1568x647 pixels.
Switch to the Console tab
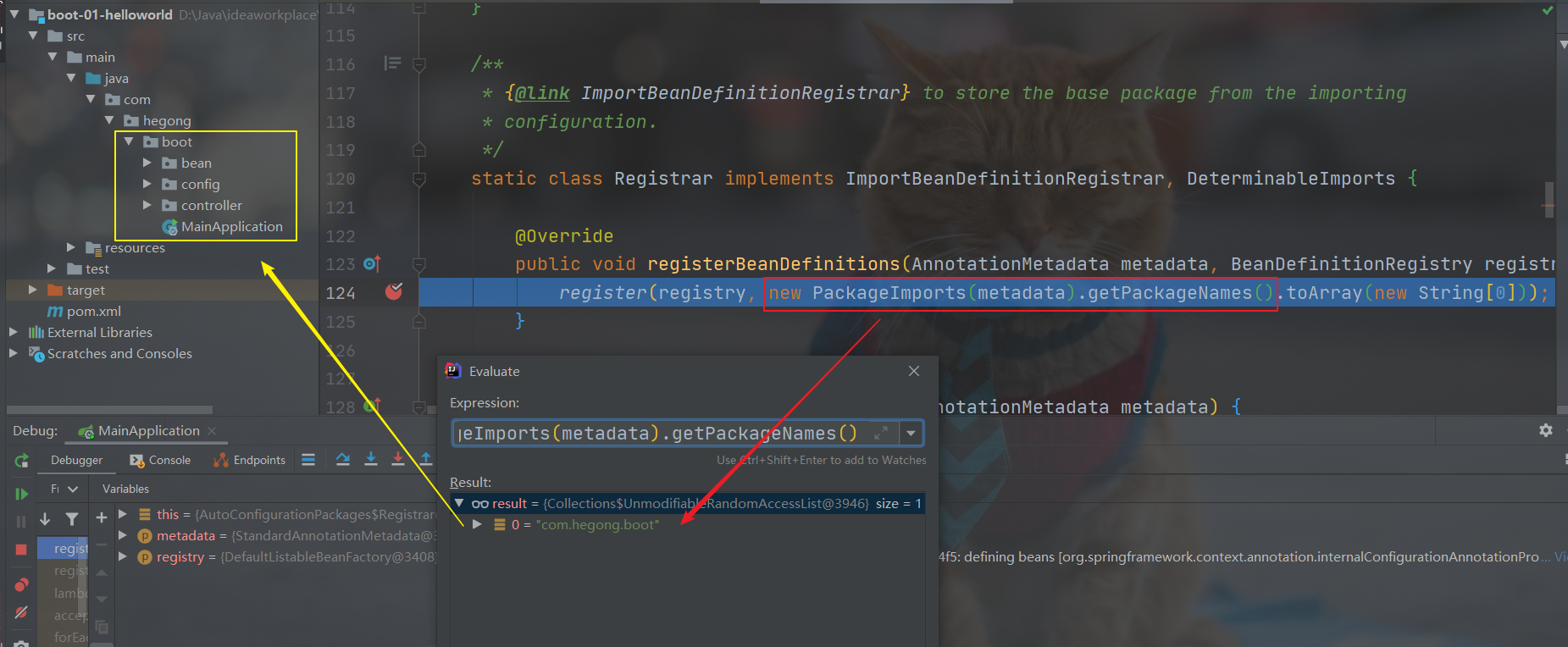coord(160,460)
